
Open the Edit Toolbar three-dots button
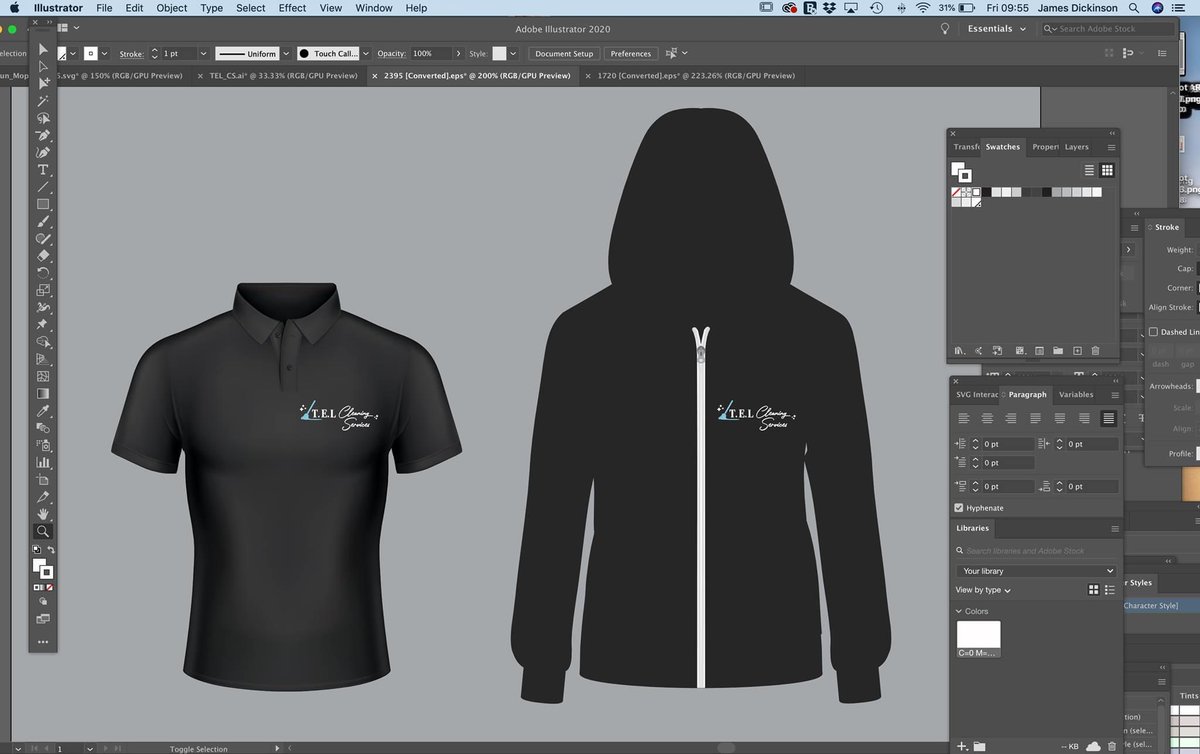pos(43,642)
